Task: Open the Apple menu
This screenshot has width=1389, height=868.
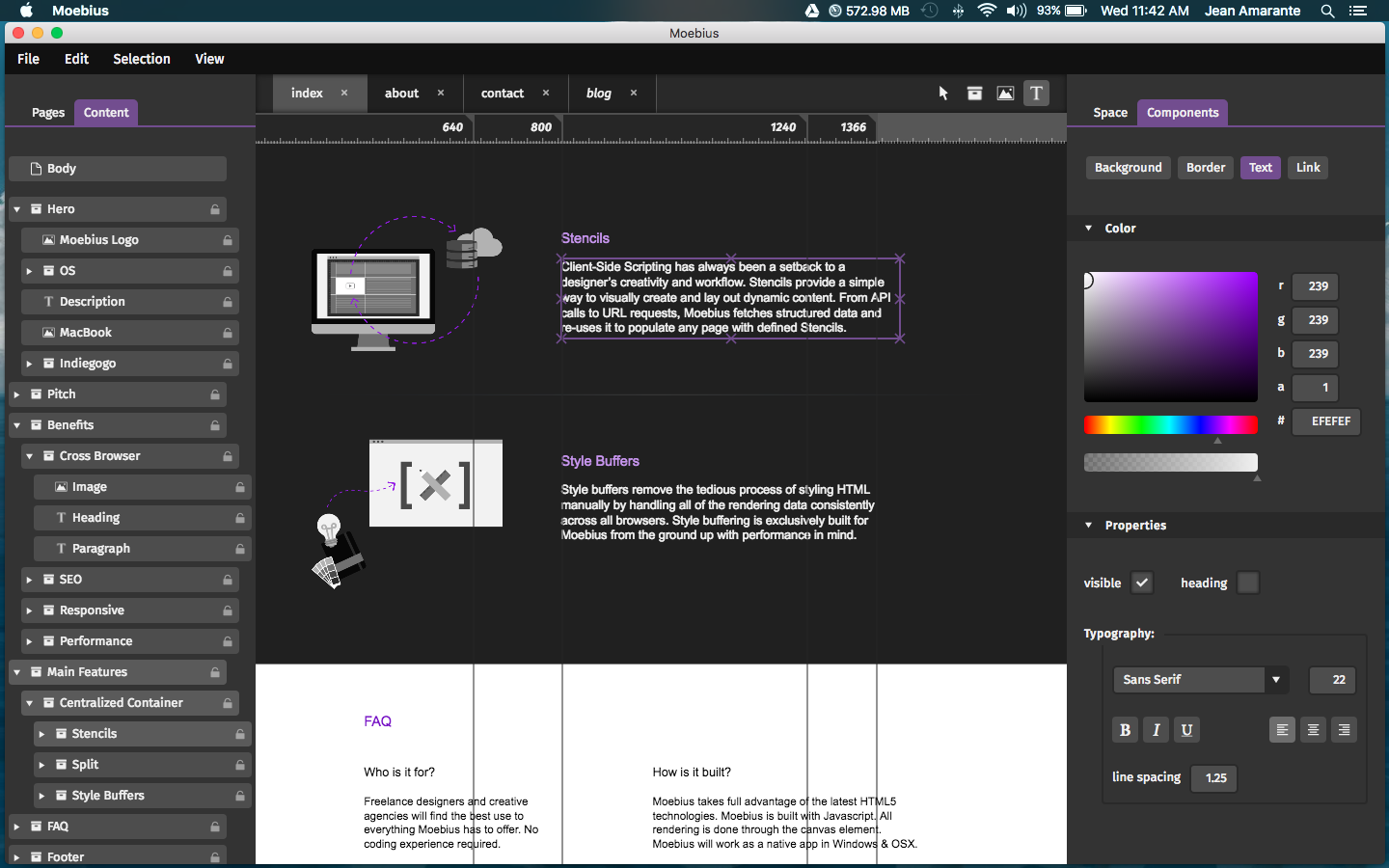Action: [27, 11]
